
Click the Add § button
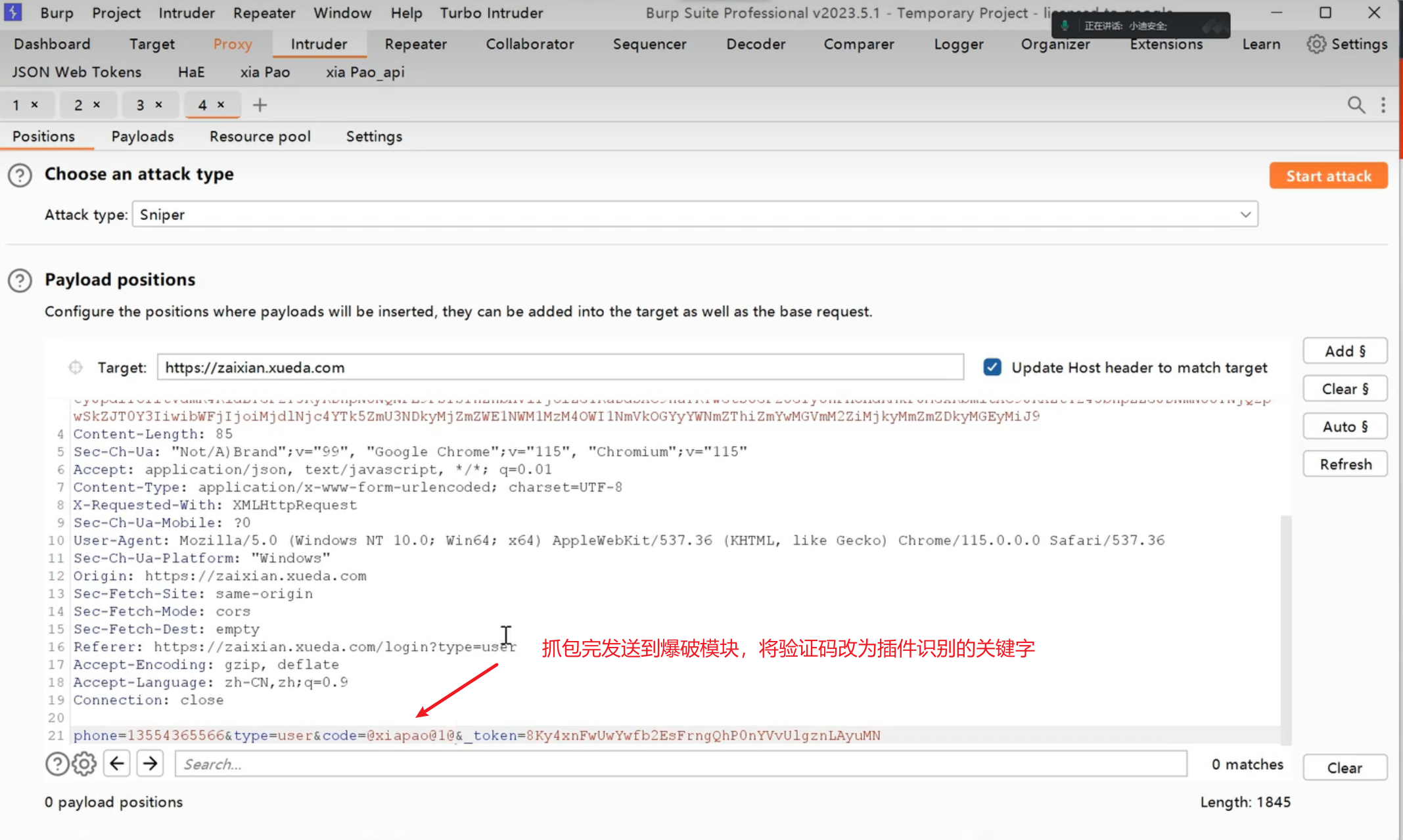[1345, 351]
